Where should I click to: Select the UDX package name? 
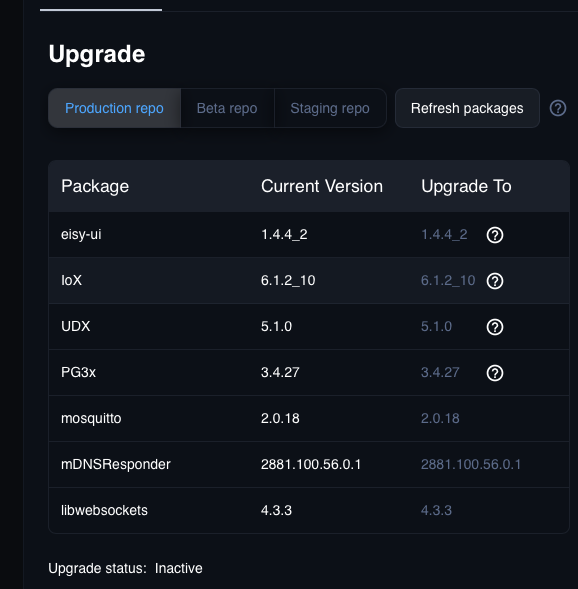pos(75,326)
